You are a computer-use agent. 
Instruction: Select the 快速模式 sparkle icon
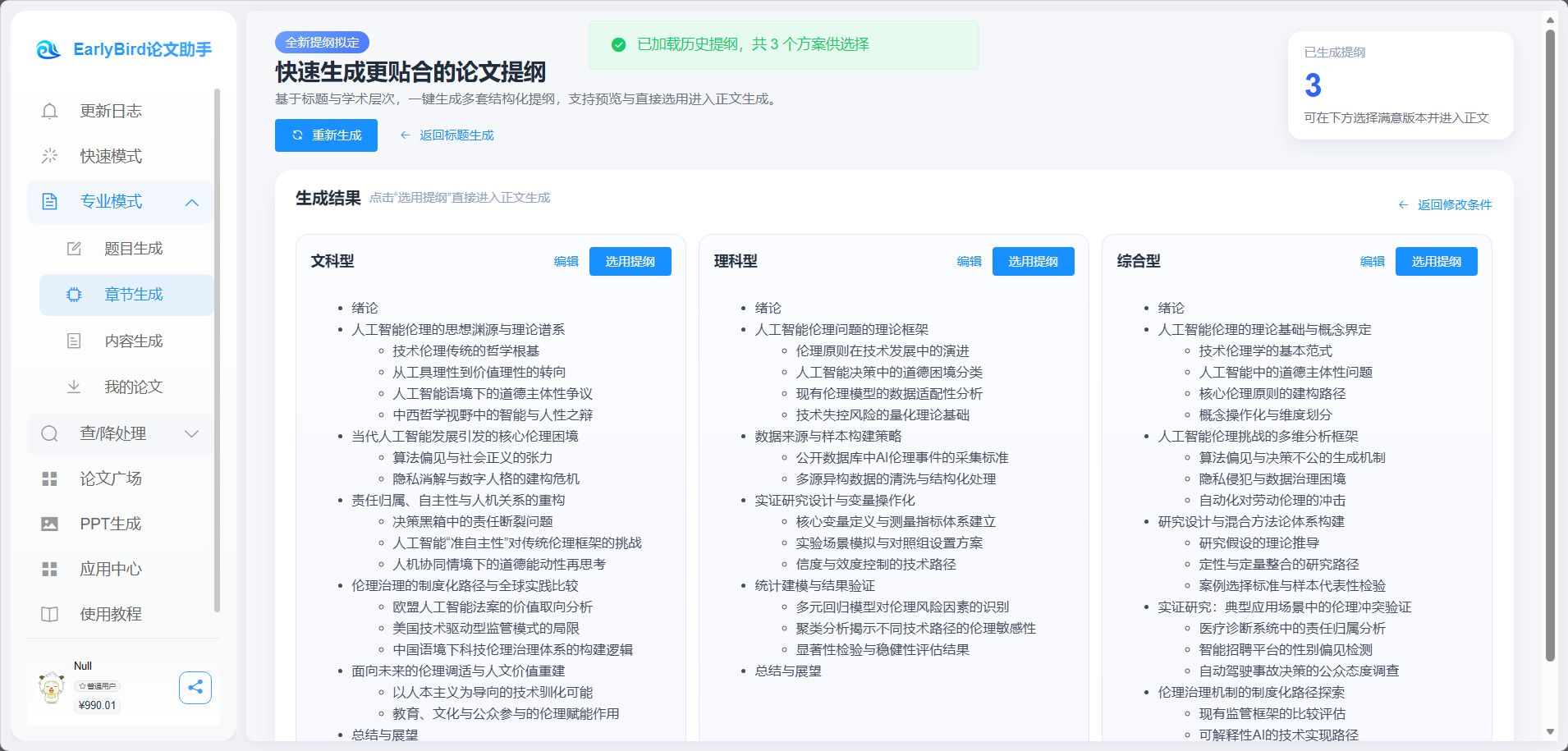click(49, 156)
